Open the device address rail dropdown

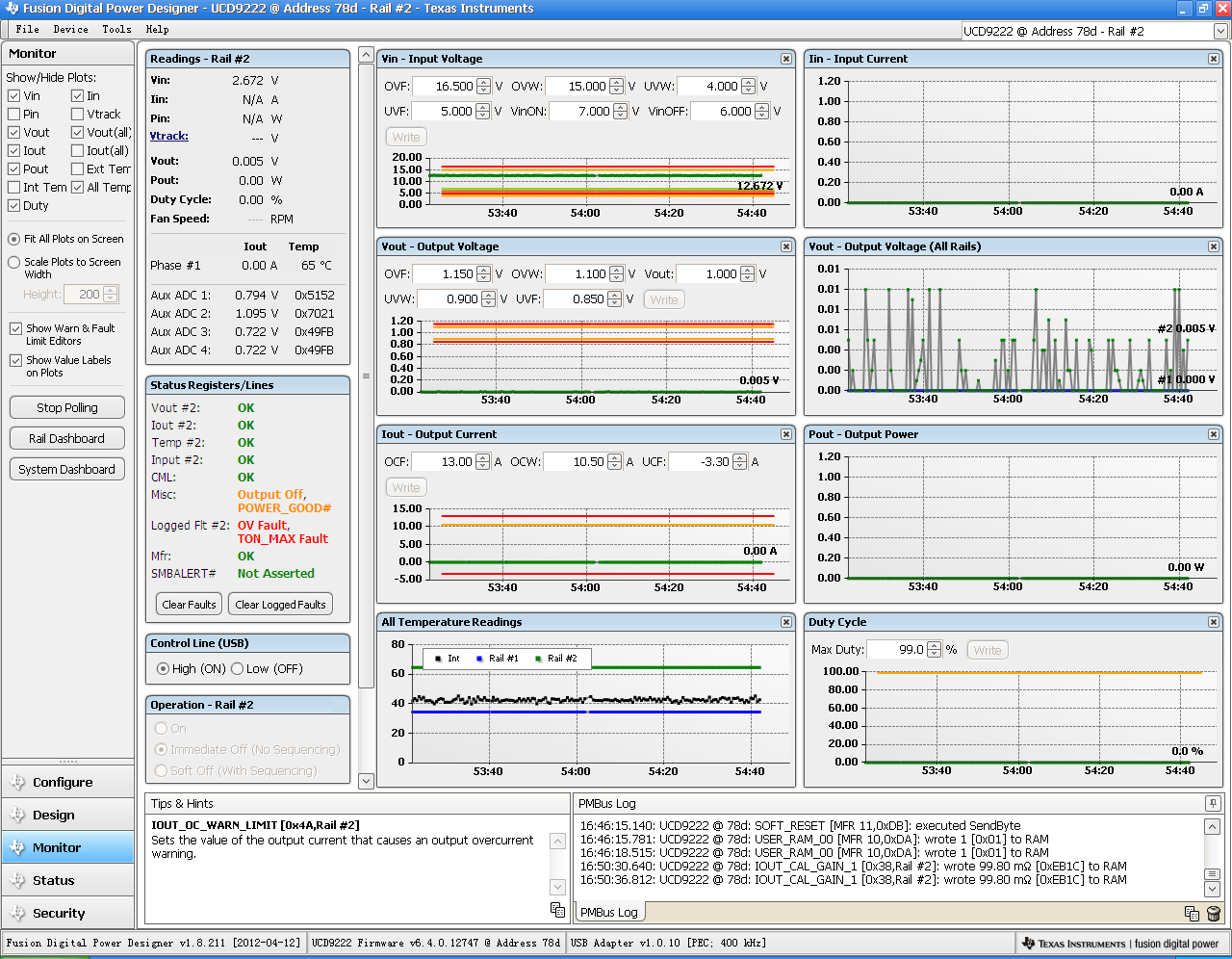[1220, 32]
